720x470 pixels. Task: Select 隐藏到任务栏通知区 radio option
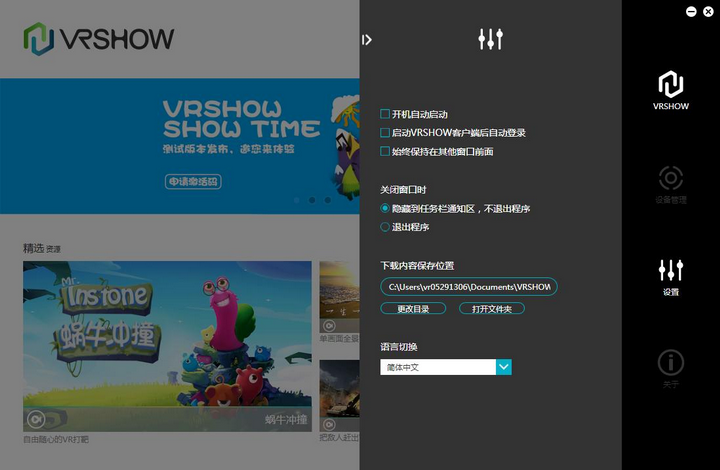tap(385, 208)
